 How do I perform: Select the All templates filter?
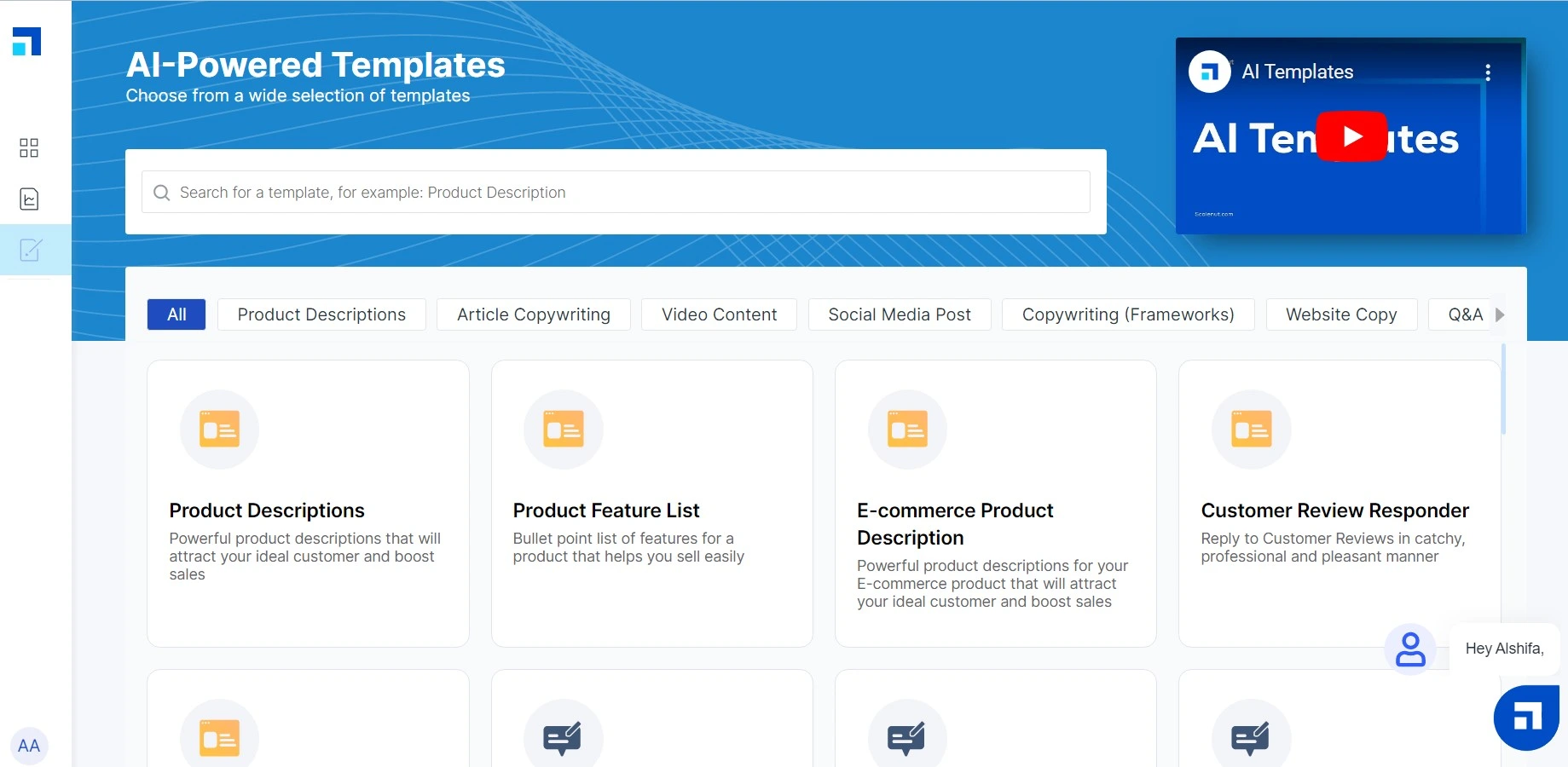coord(176,314)
